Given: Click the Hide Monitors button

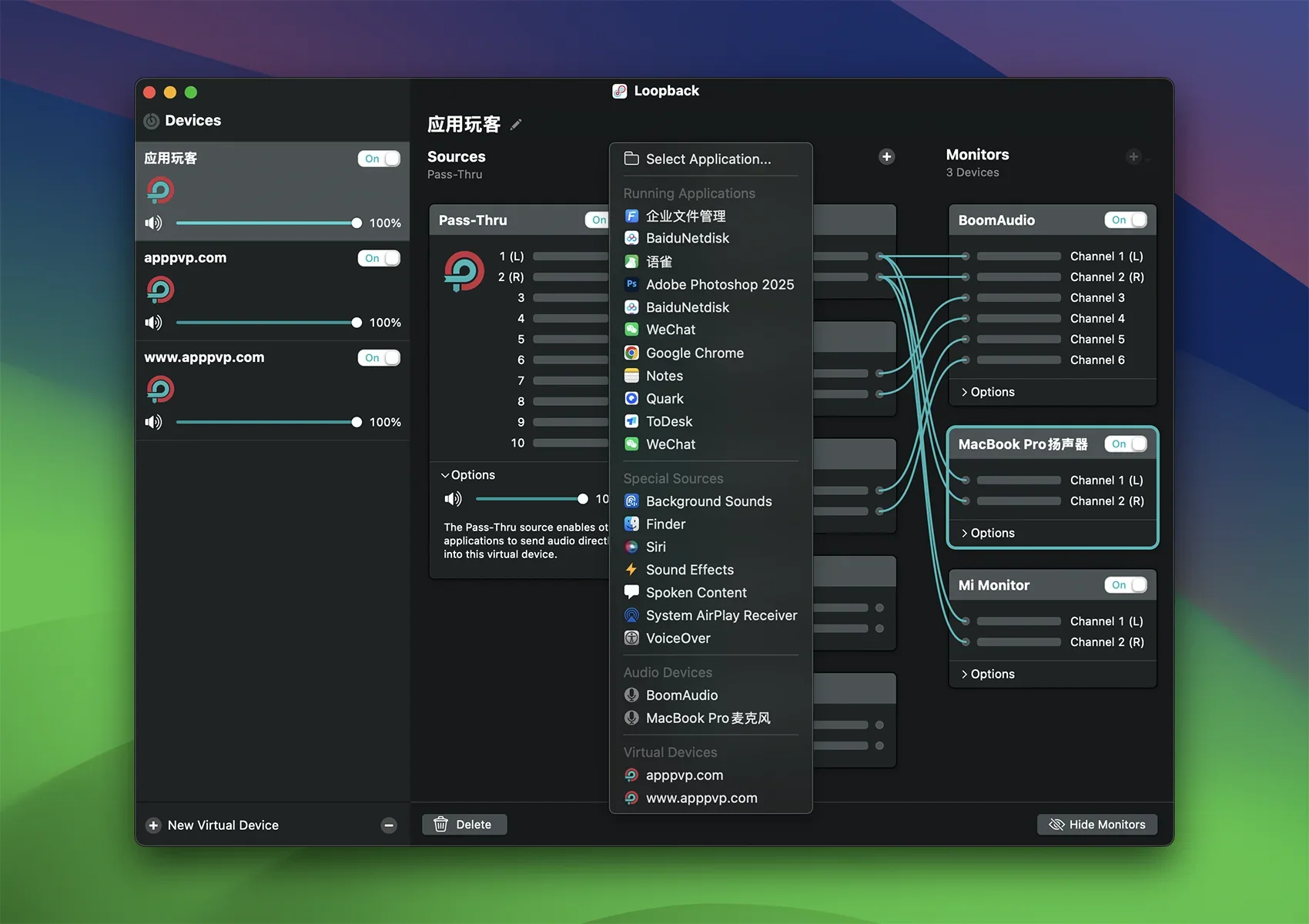Looking at the screenshot, I should tap(1097, 825).
